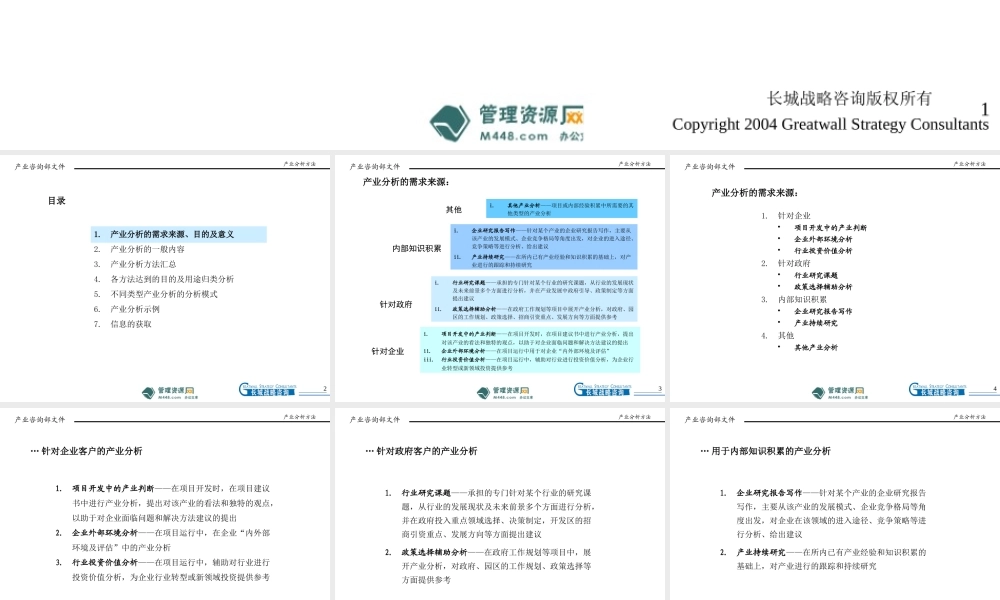Click the 长城战略咨询 logo on the 目录 slide
This screenshot has height=600, width=1000.
point(268,390)
